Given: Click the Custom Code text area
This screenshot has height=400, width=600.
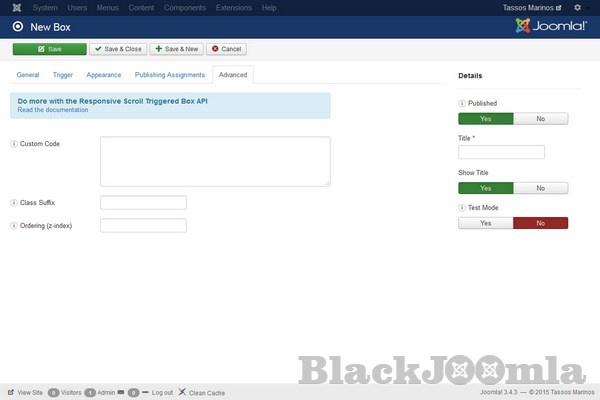Looking at the screenshot, I should tap(215, 161).
